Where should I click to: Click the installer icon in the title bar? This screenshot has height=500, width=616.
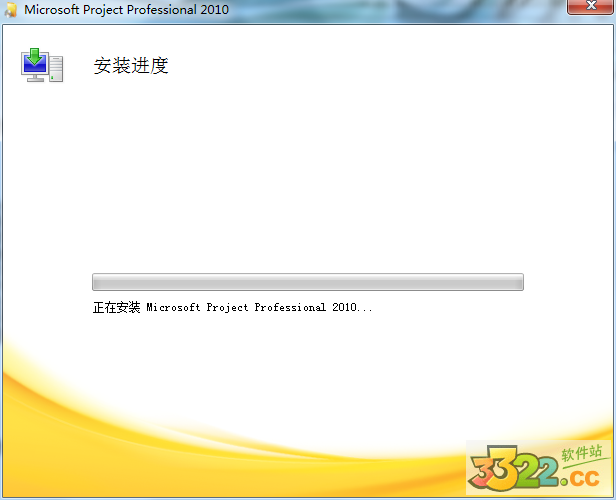pos(11,10)
